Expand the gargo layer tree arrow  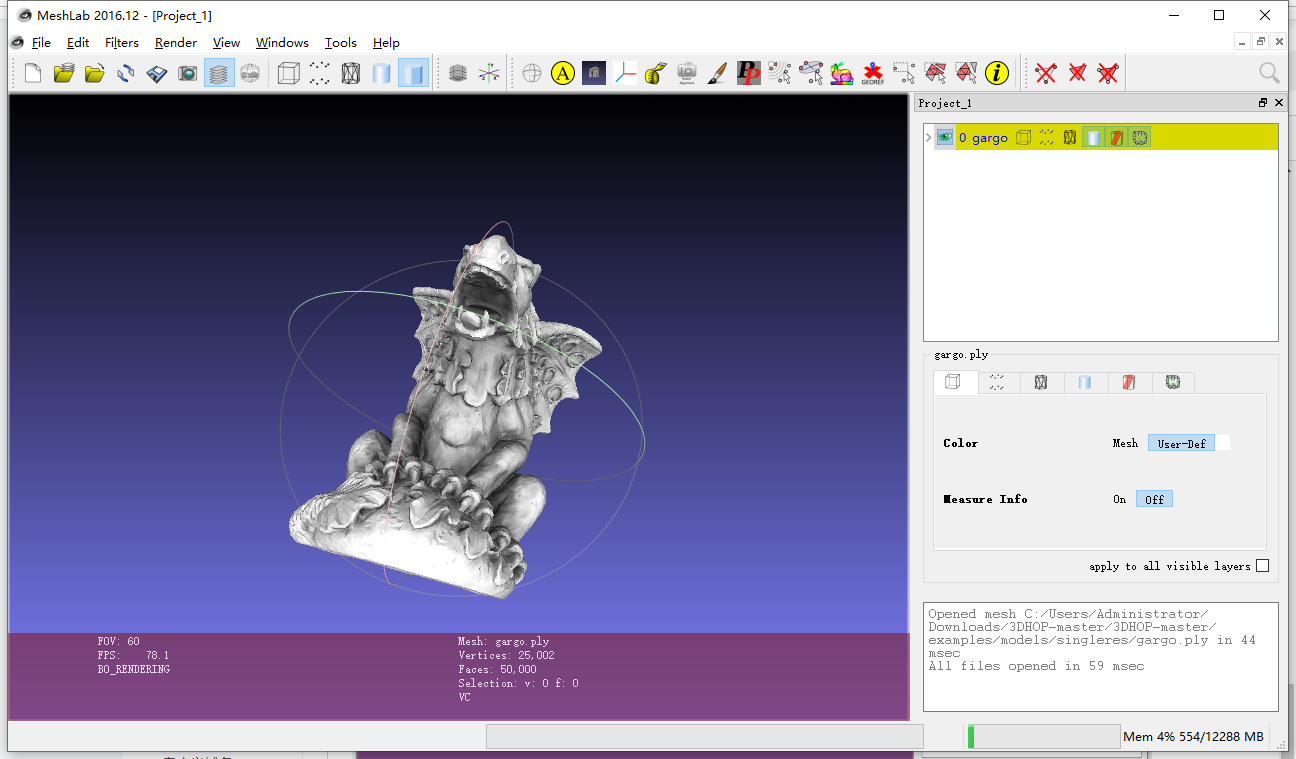point(928,138)
